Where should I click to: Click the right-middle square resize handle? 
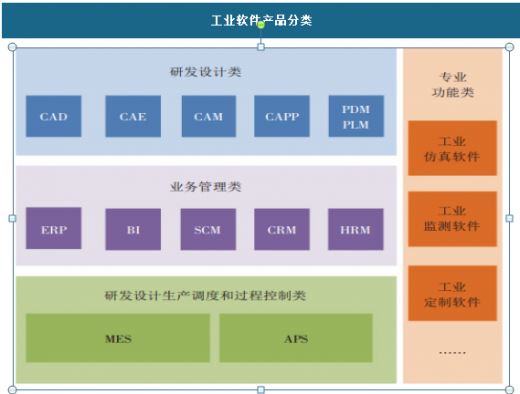coord(509,218)
